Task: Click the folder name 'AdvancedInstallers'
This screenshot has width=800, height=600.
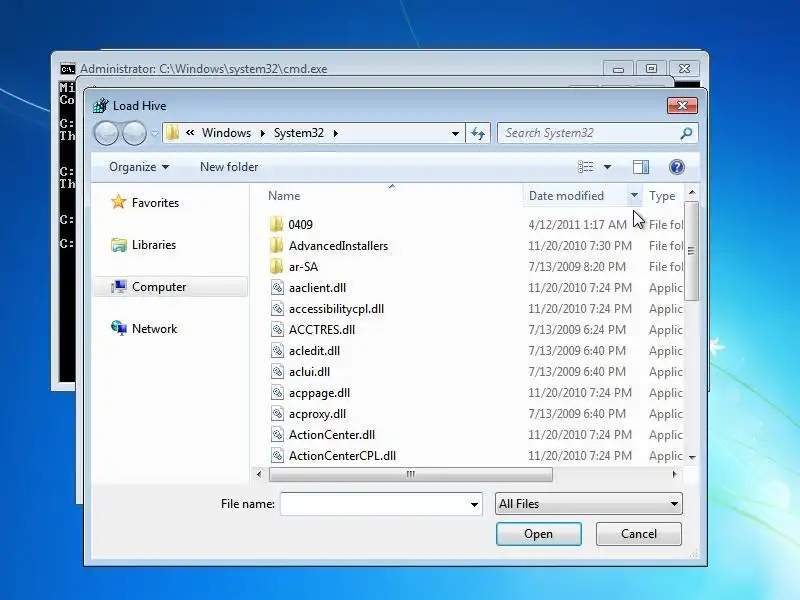Action: [338, 245]
